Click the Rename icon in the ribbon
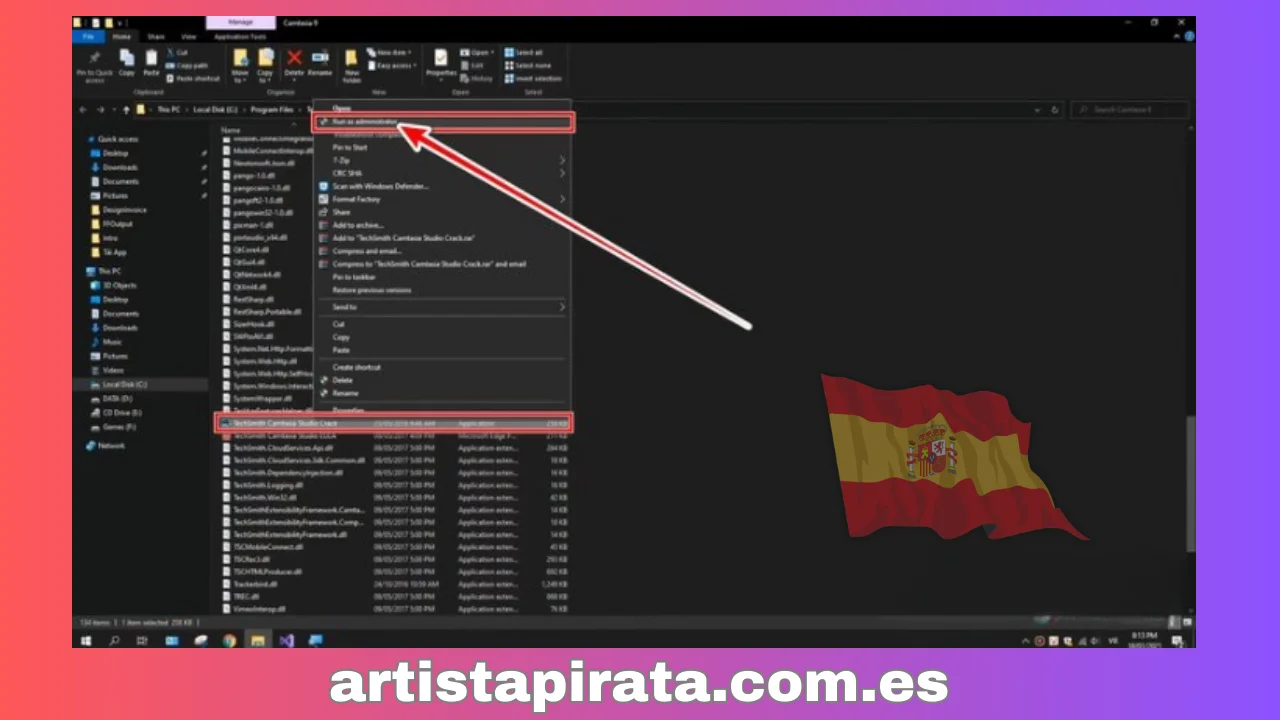This screenshot has height=720, width=1280. click(320, 58)
